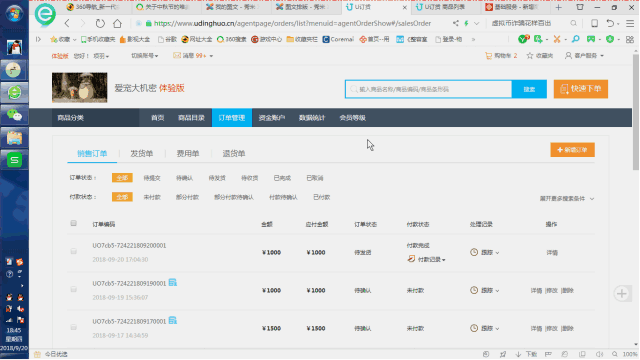Expand tracking dropdown in 170001 order row
Image resolution: width=640 pixels, height=360 pixels.
(x=490, y=329)
